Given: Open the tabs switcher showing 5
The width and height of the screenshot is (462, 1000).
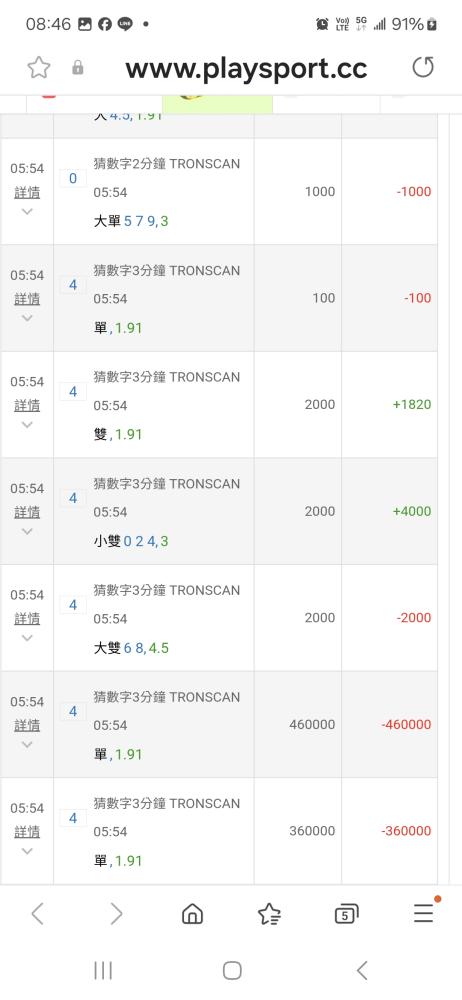Looking at the screenshot, I should coord(346,915).
